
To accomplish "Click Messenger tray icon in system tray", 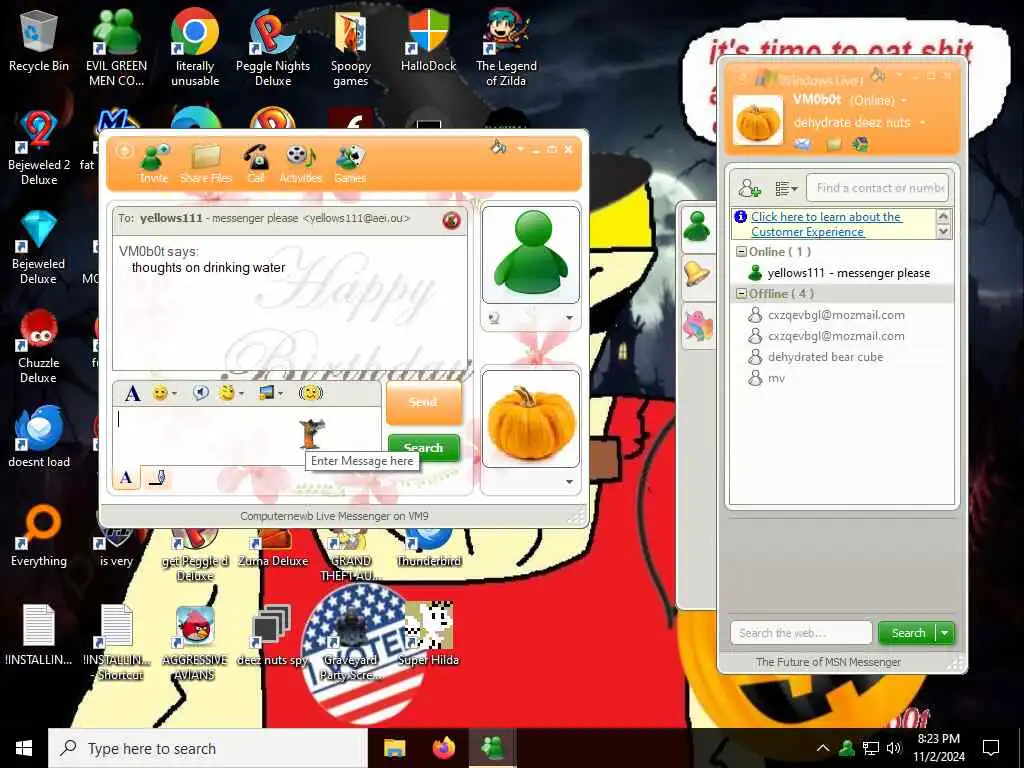I will [847, 747].
